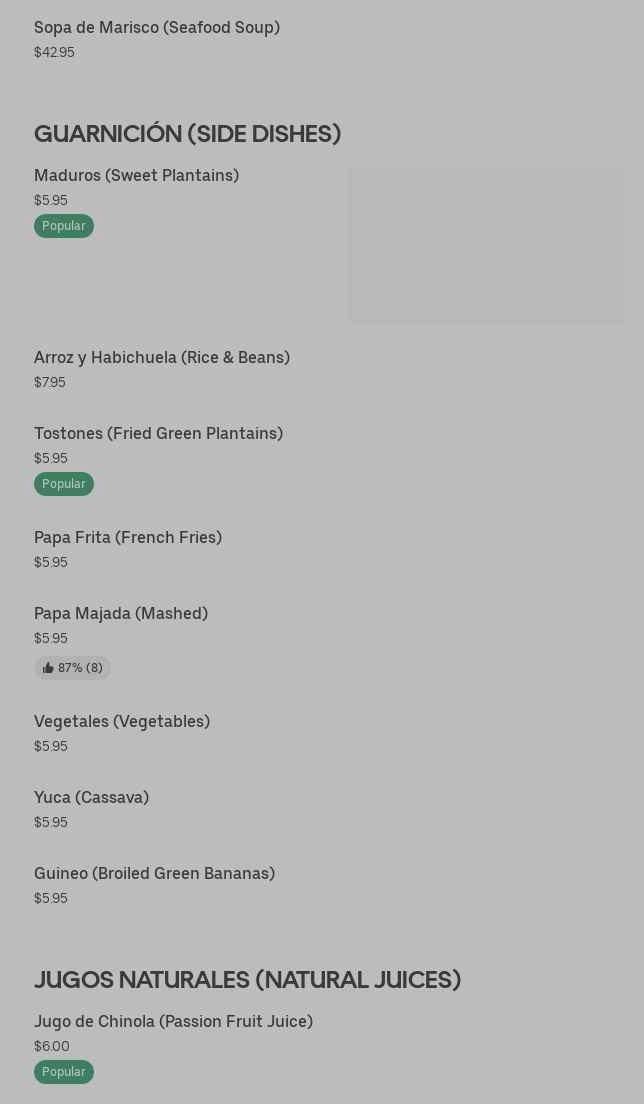
Task: Open the Maduros (Sweet Plantains) photo
Action: click(486, 245)
